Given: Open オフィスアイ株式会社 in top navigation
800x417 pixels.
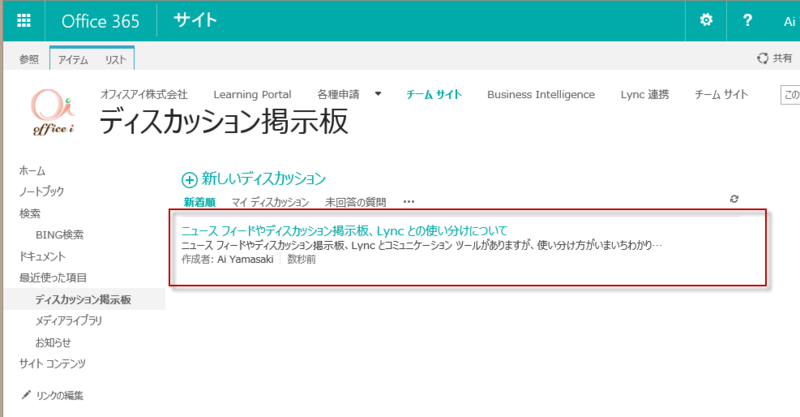Looking at the screenshot, I should [144, 94].
